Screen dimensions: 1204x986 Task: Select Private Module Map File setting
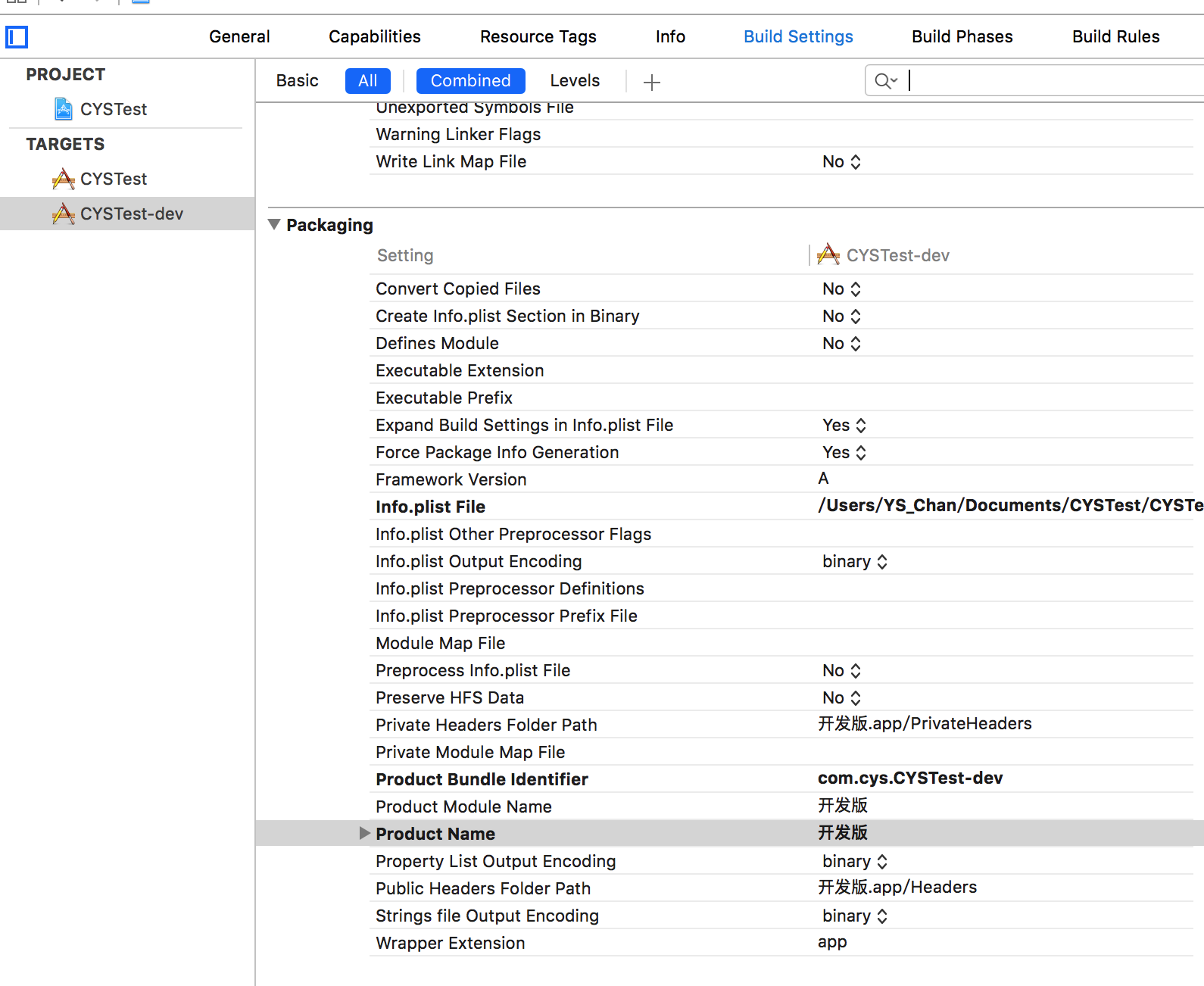pos(470,752)
